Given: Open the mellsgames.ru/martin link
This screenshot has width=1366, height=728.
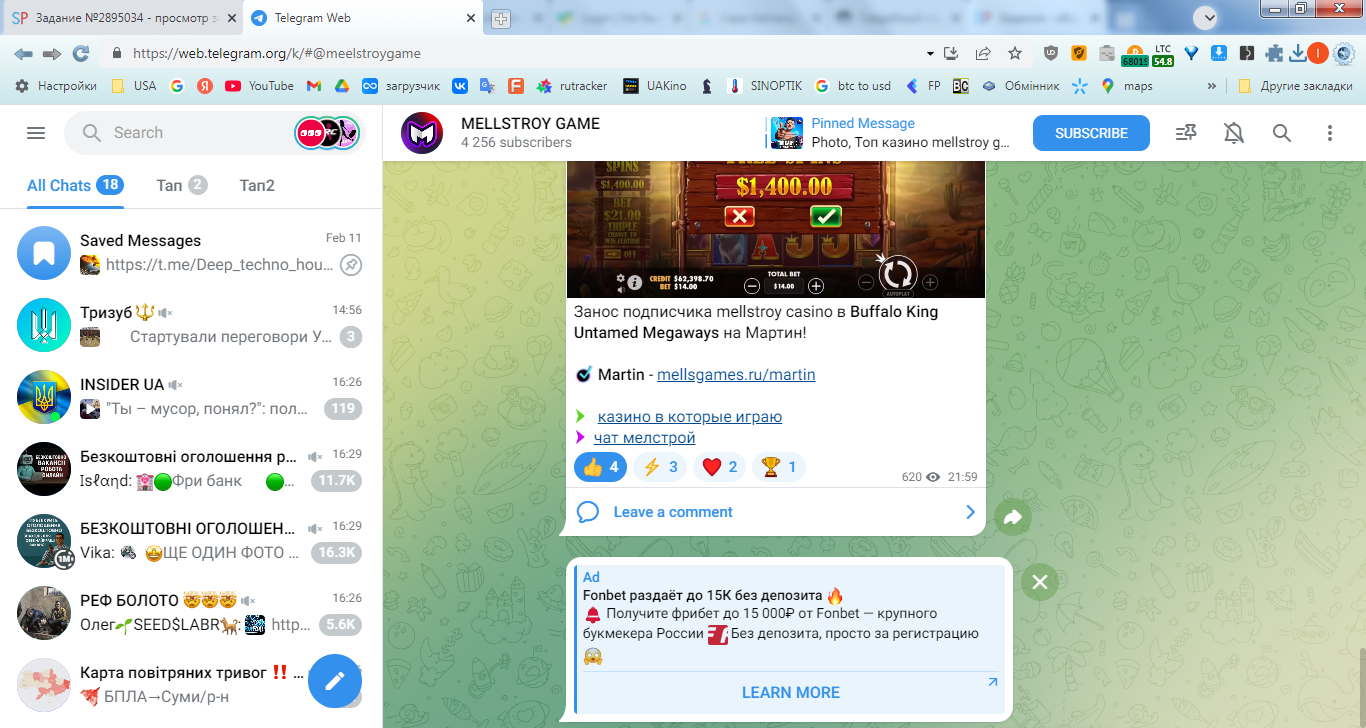Looking at the screenshot, I should (736, 375).
